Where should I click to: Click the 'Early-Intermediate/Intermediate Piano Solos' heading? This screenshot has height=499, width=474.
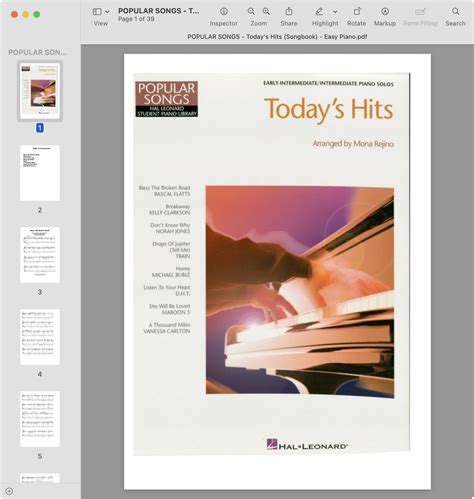(x=328, y=83)
